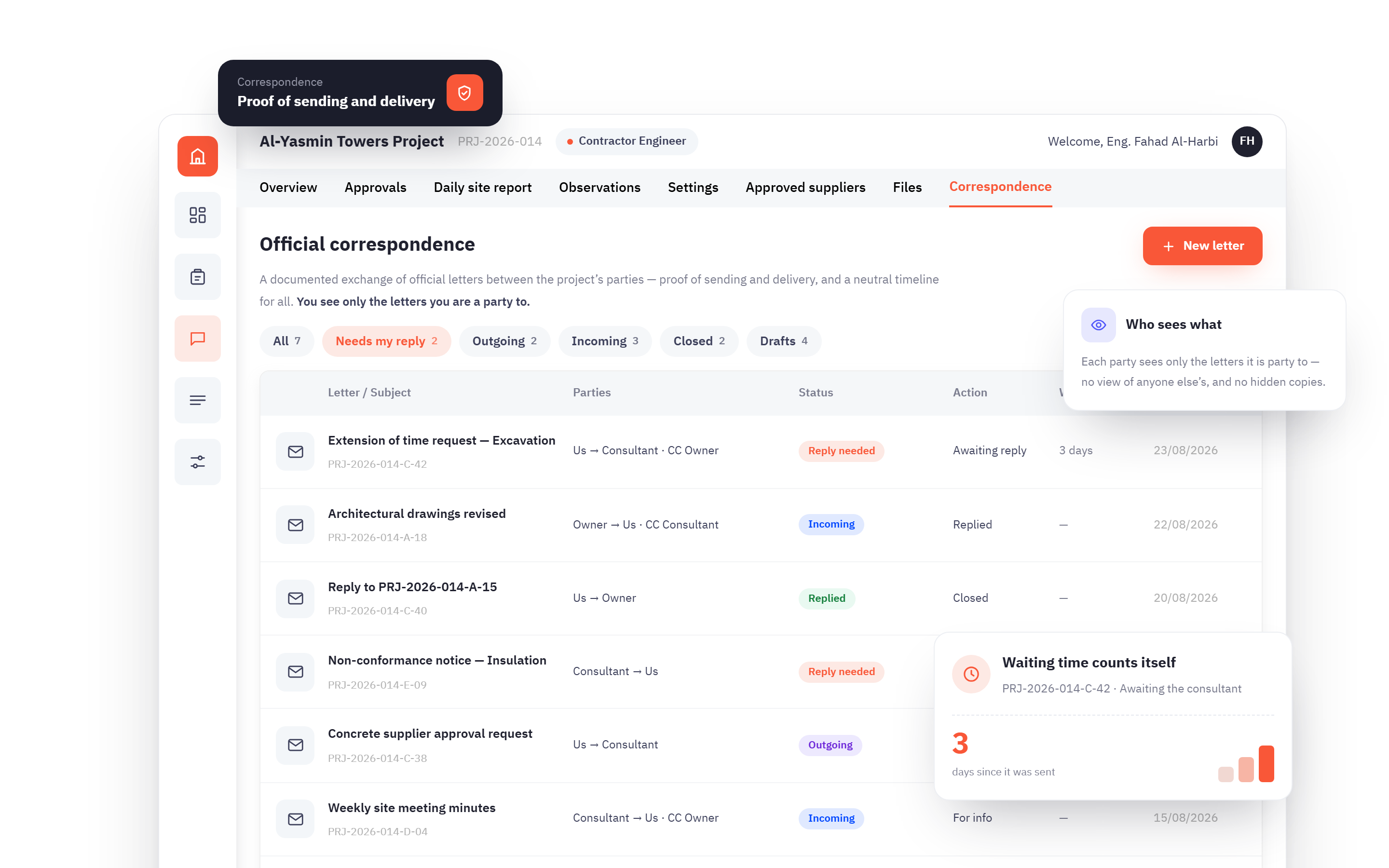Filter by Outgoing letters
The width and height of the screenshot is (1389, 868).
(x=504, y=341)
